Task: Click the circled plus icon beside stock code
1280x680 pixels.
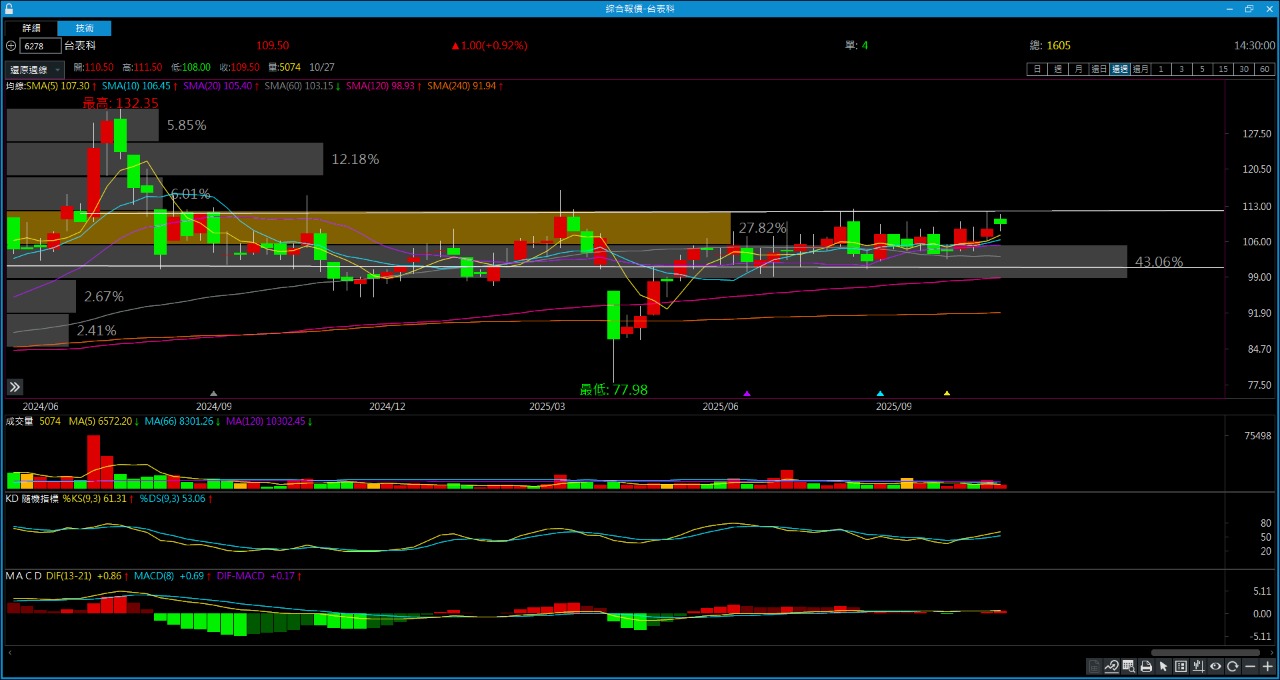Action: coord(11,46)
